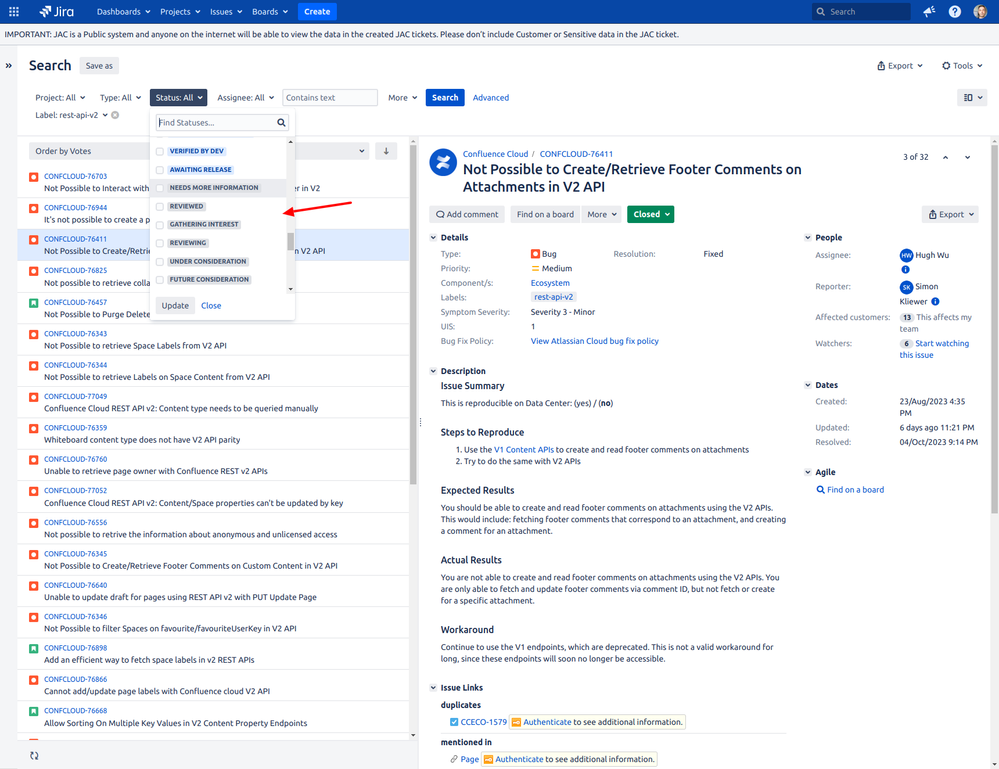Check the Awaiting Release status
The width and height of the screenshot is (999, 769).
160,170
